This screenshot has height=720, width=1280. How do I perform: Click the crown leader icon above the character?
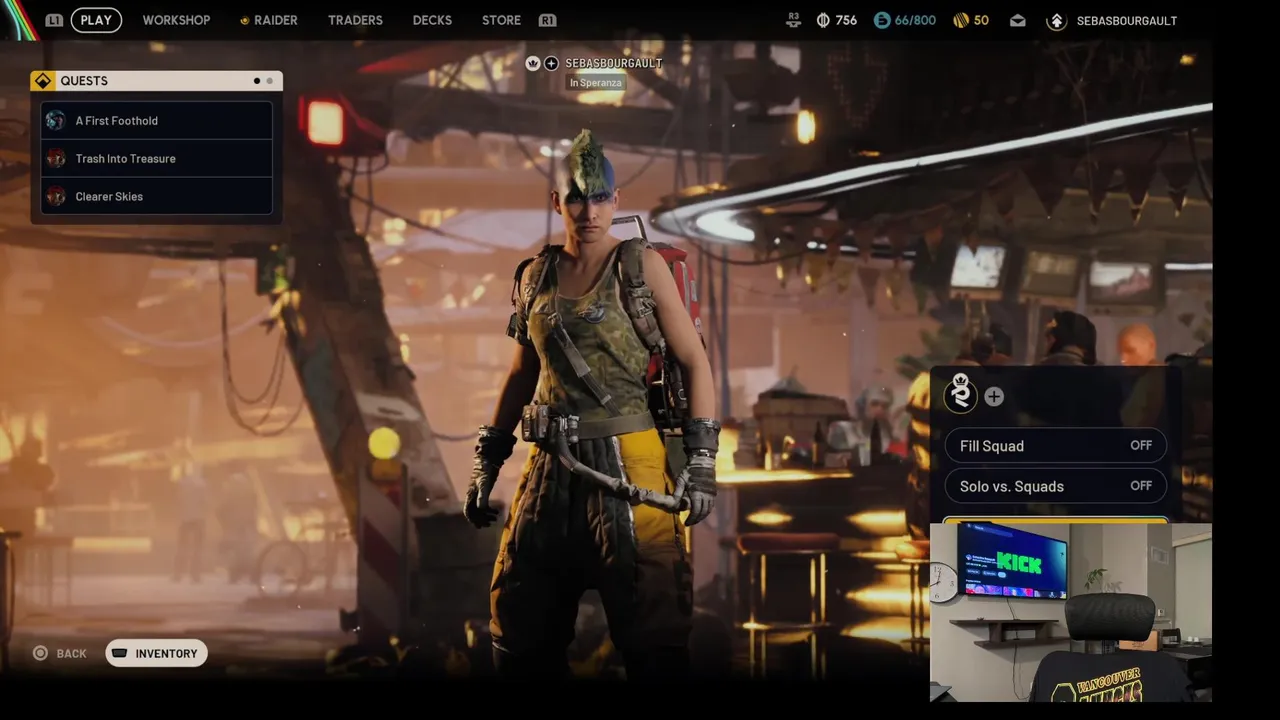click(533, 63)
